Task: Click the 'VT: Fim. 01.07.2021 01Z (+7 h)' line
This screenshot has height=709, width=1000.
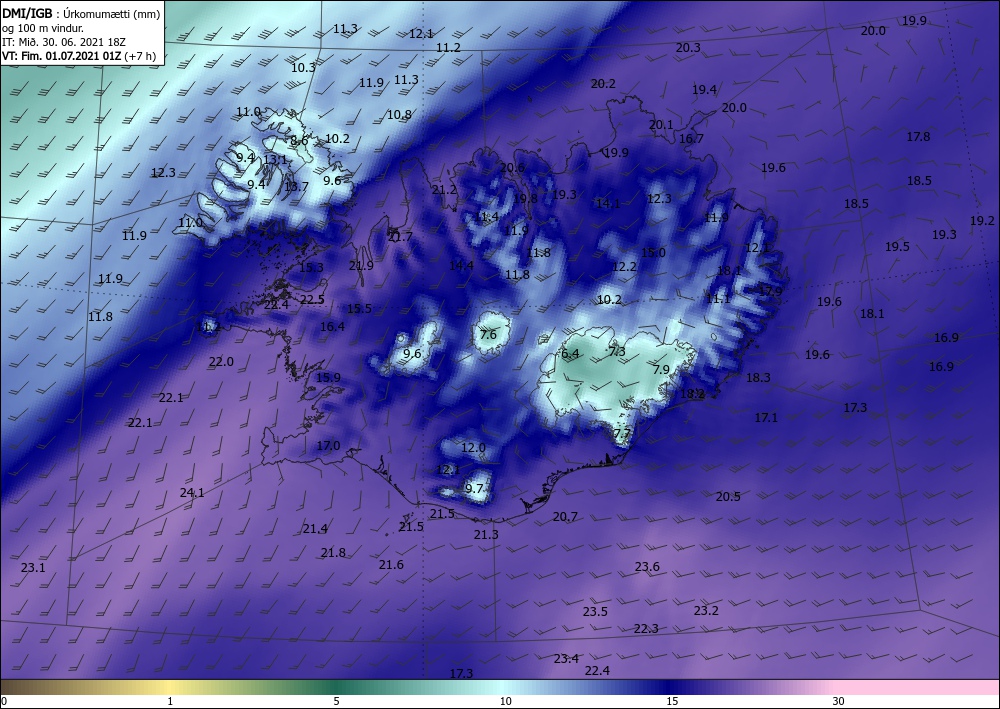Action: click(x=78, y=56)
